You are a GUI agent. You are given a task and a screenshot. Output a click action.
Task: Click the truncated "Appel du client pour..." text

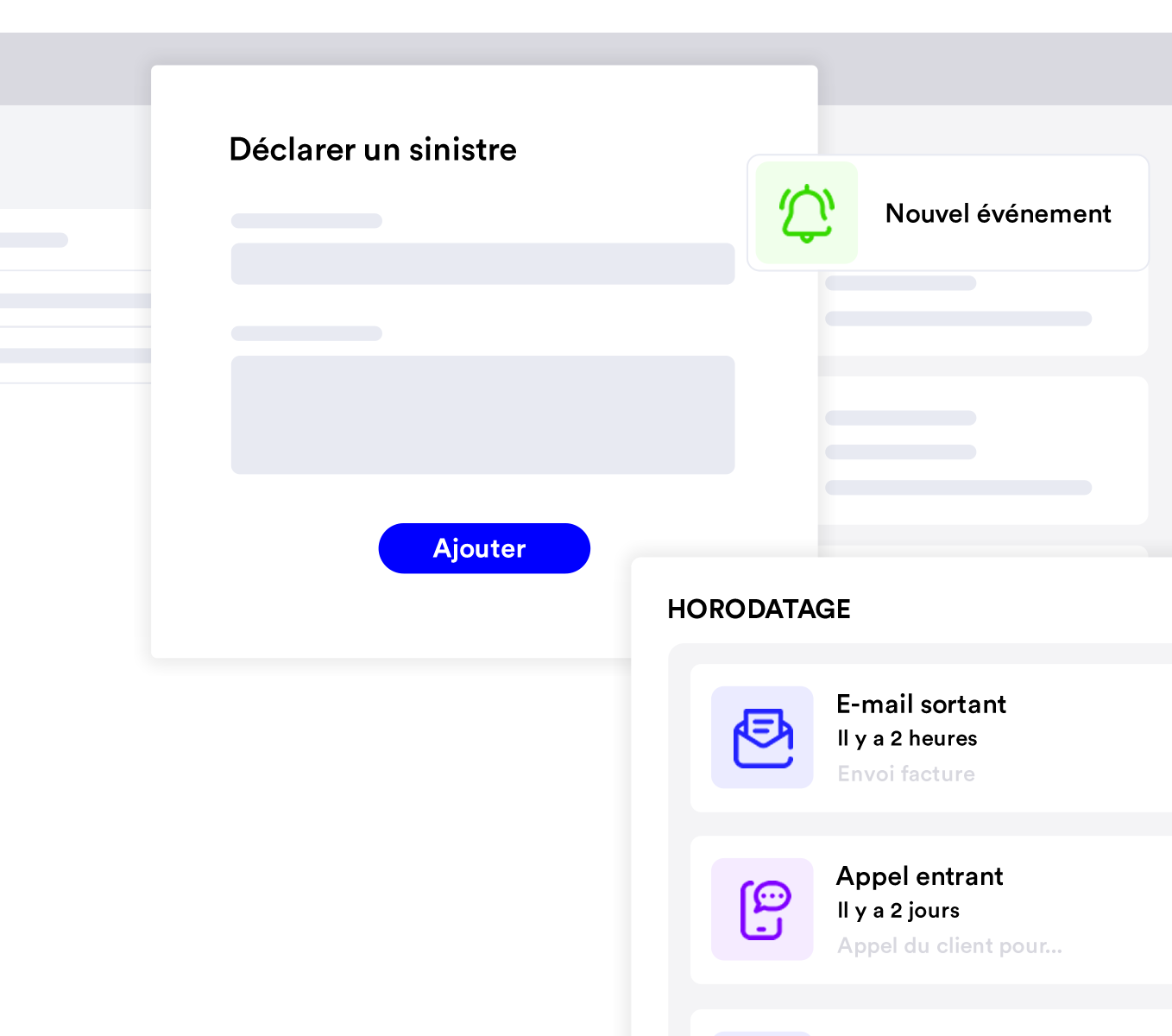point(948,945)
